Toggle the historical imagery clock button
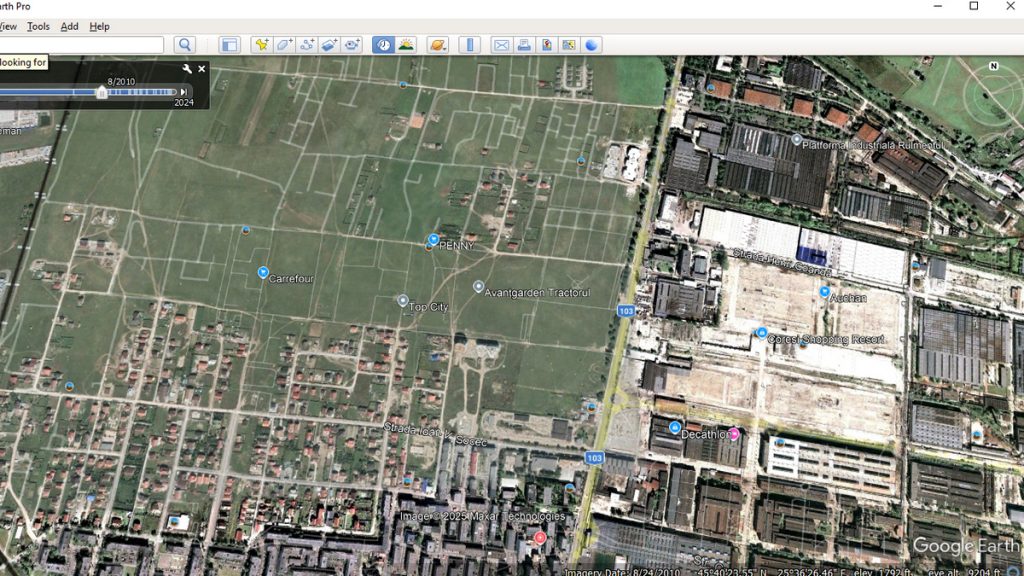1024x576 pixels. click(383, 44)
